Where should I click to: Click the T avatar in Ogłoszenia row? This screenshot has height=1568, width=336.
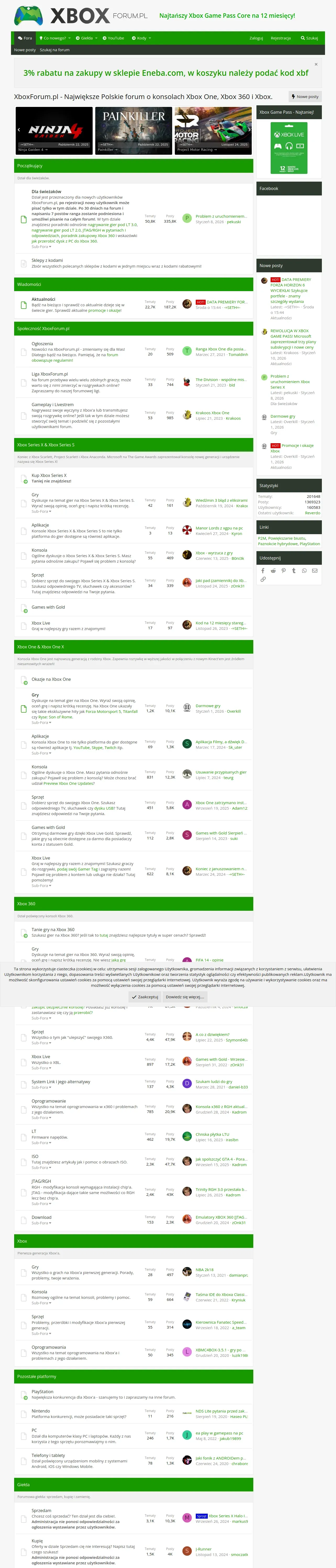[187, 351]
